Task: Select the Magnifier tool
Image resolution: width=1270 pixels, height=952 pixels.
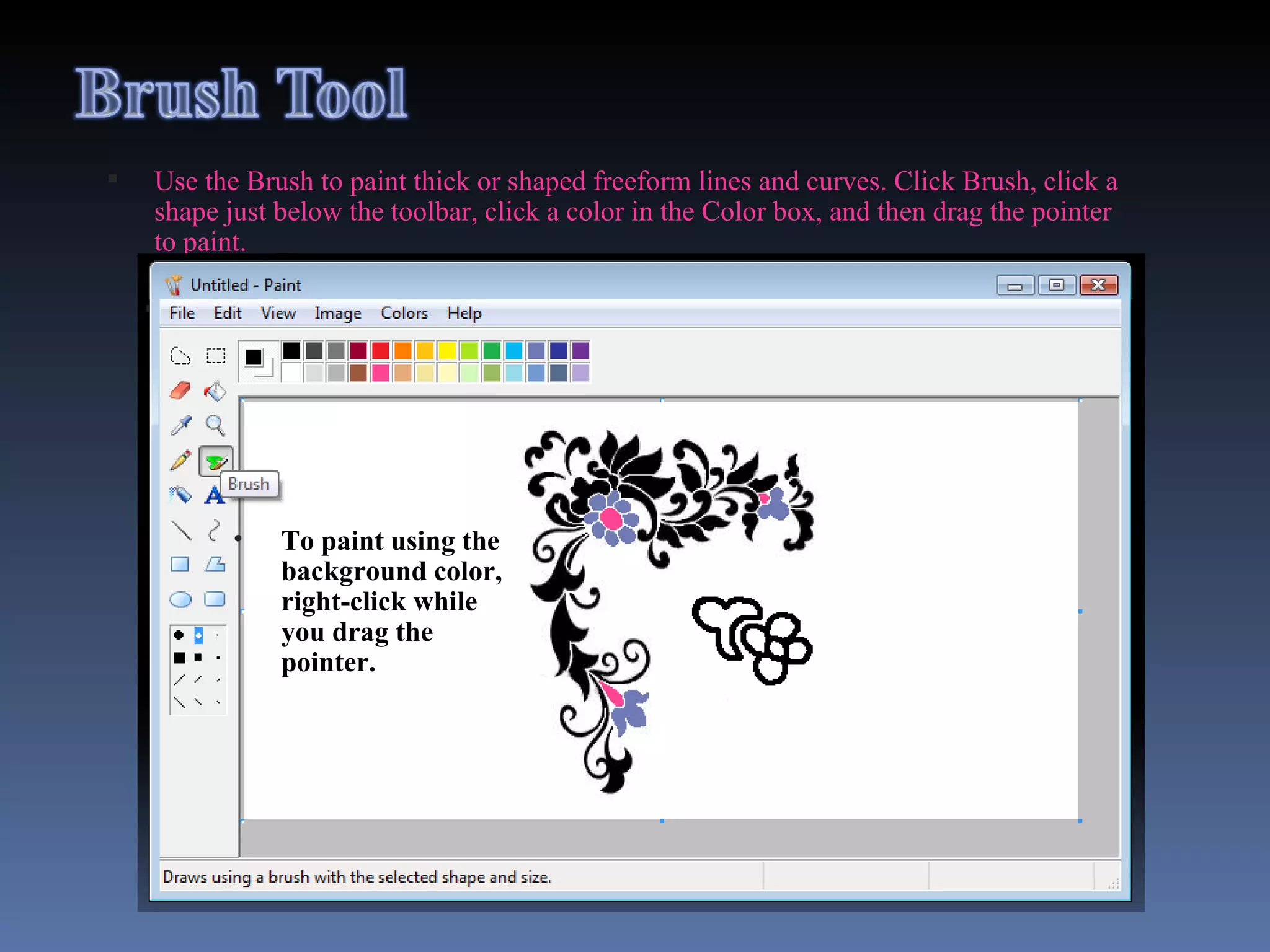Action: tap(215, 425)
